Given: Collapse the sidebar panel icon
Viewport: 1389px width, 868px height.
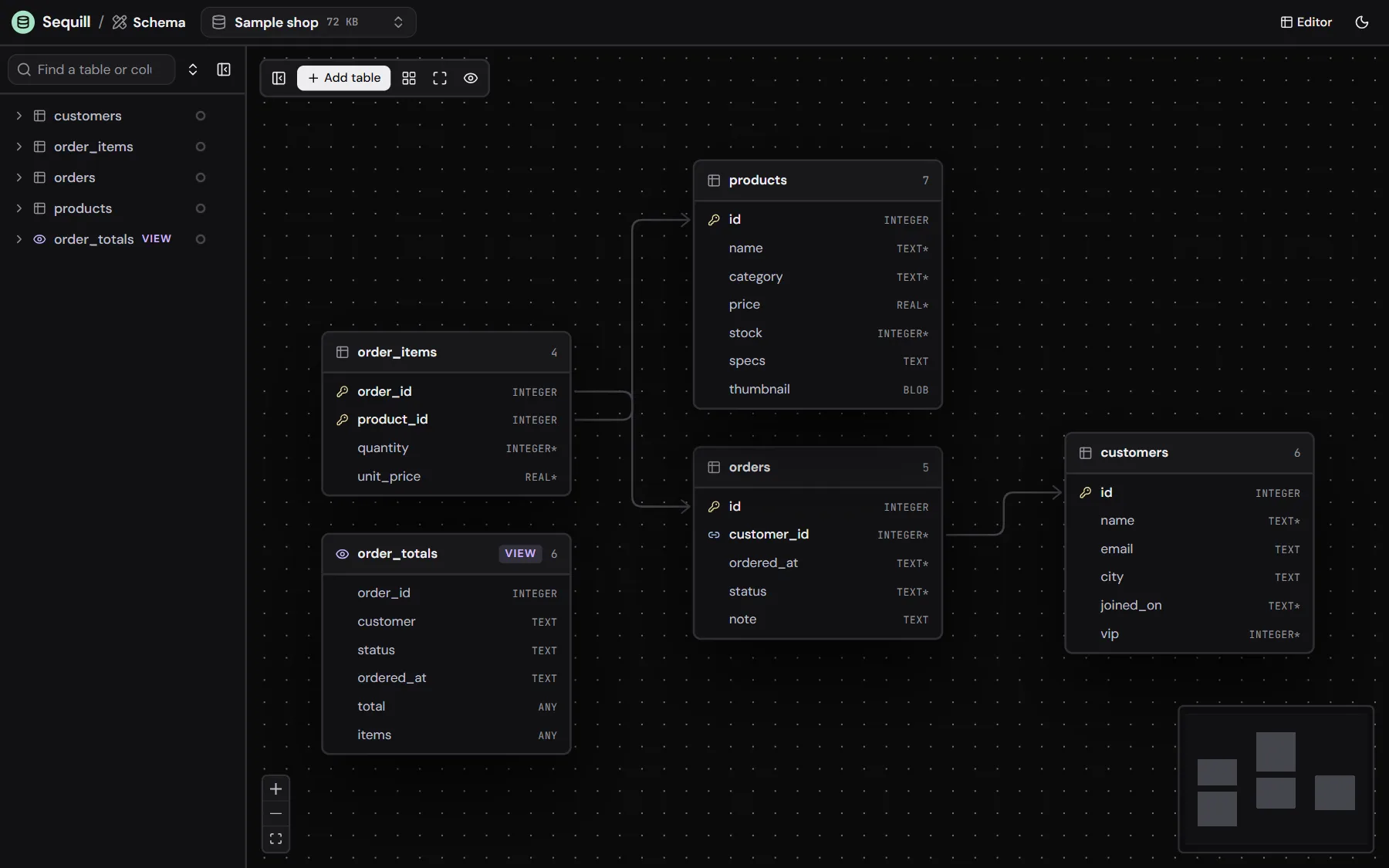Looking at the screenshot, I should (x=224, y=69).
